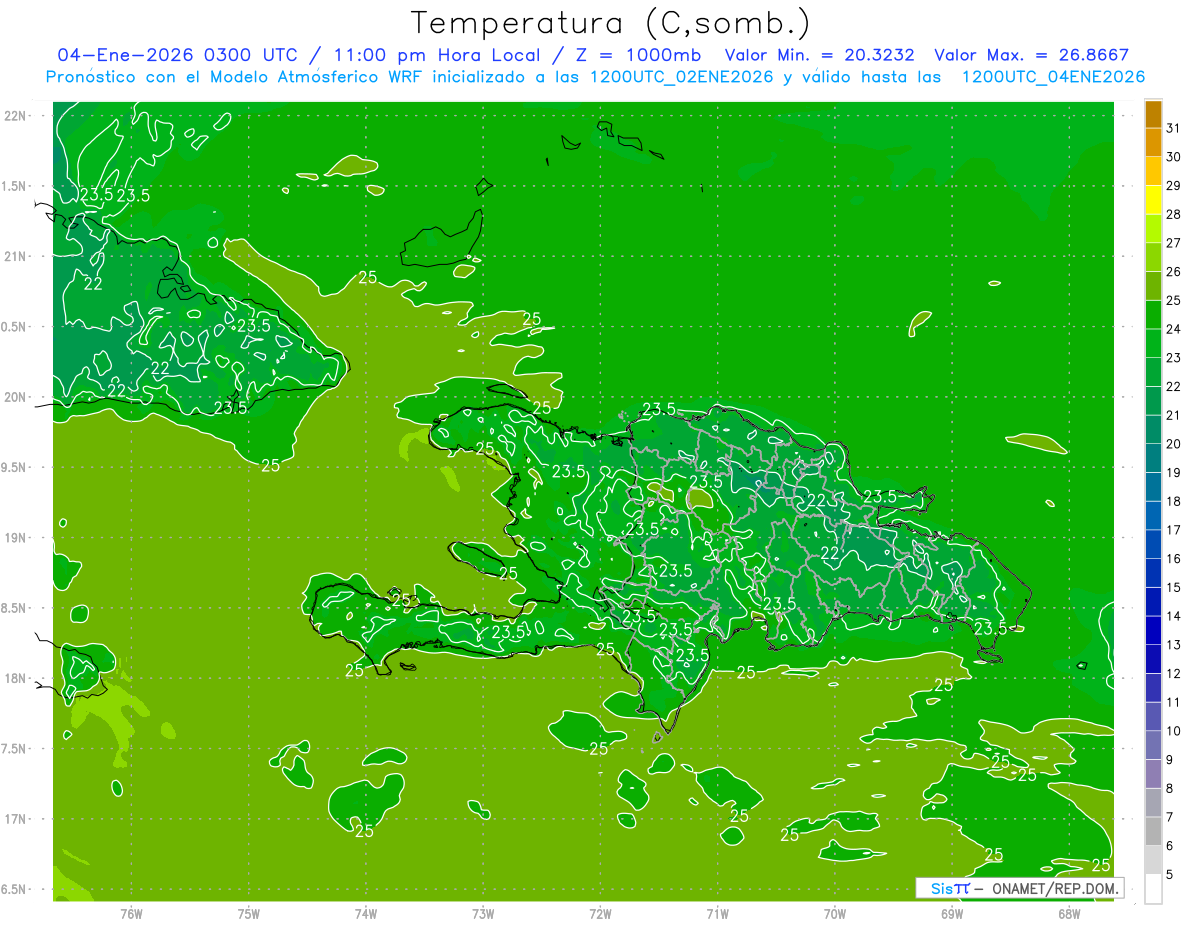This screenshot has height=927, width=1200.
Task: Click the 6.5N latitude axis label
Action: 15,889
